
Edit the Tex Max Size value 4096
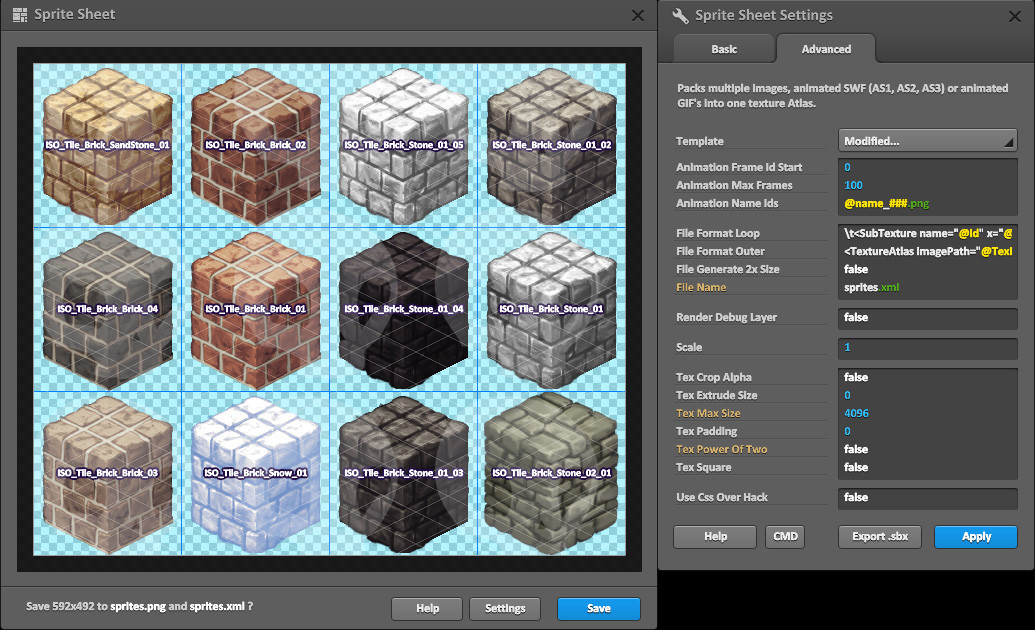coord(927,412)
